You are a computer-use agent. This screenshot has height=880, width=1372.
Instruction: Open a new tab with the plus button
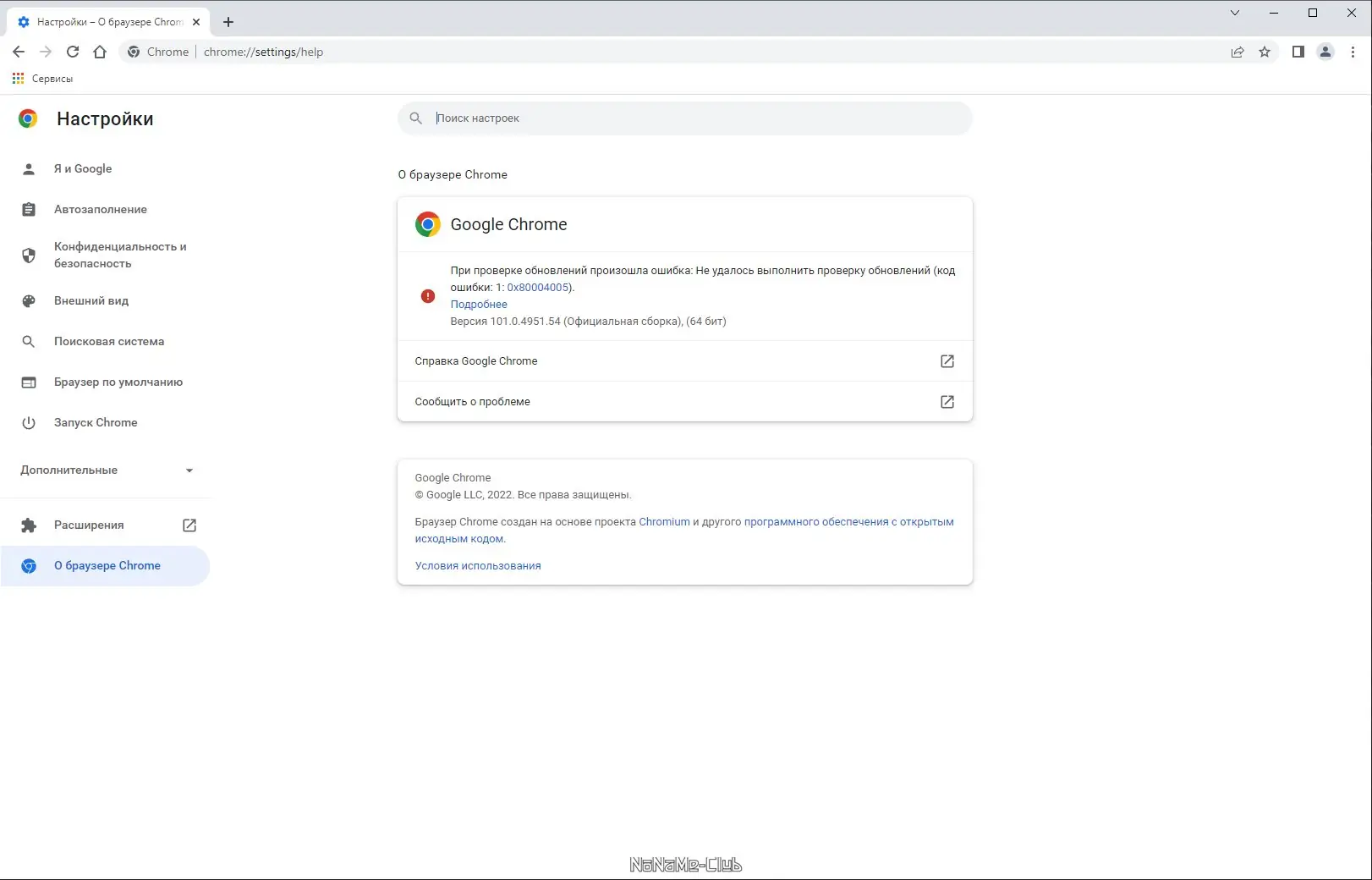pyautogui.click(x=228, y=22)
